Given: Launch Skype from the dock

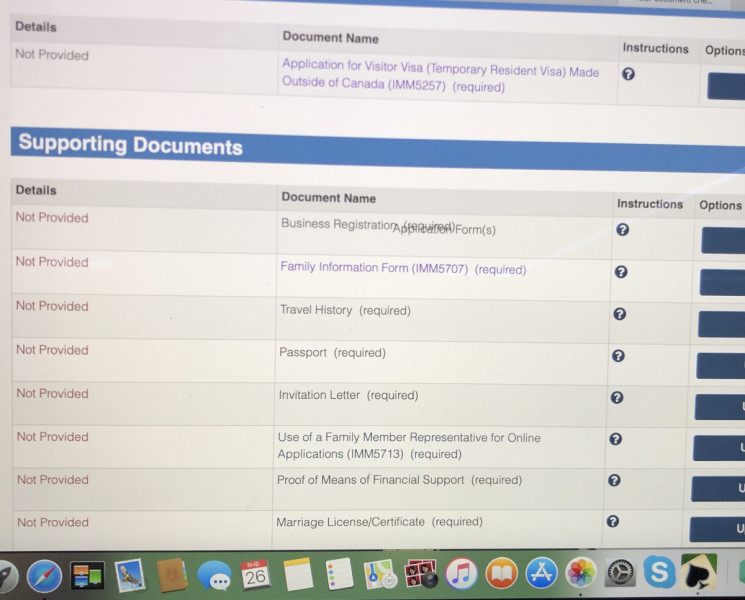Looking at the screenshot, I should pyautogui.click(x=659, y=573).
